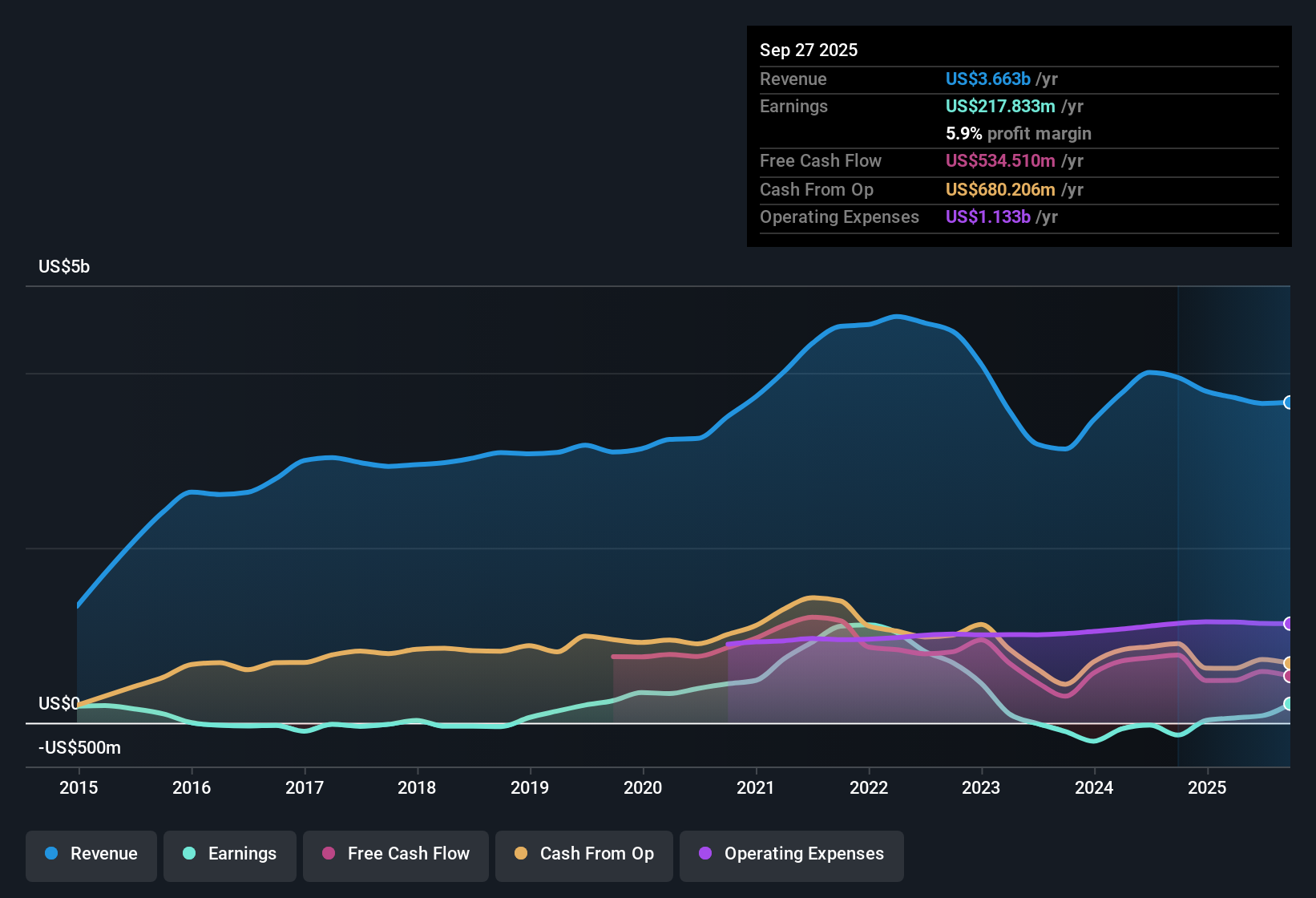This screenshot has width=1316, height=898.
Task: Click the Earnings row label in tooltip
Action: pos(793,106)
